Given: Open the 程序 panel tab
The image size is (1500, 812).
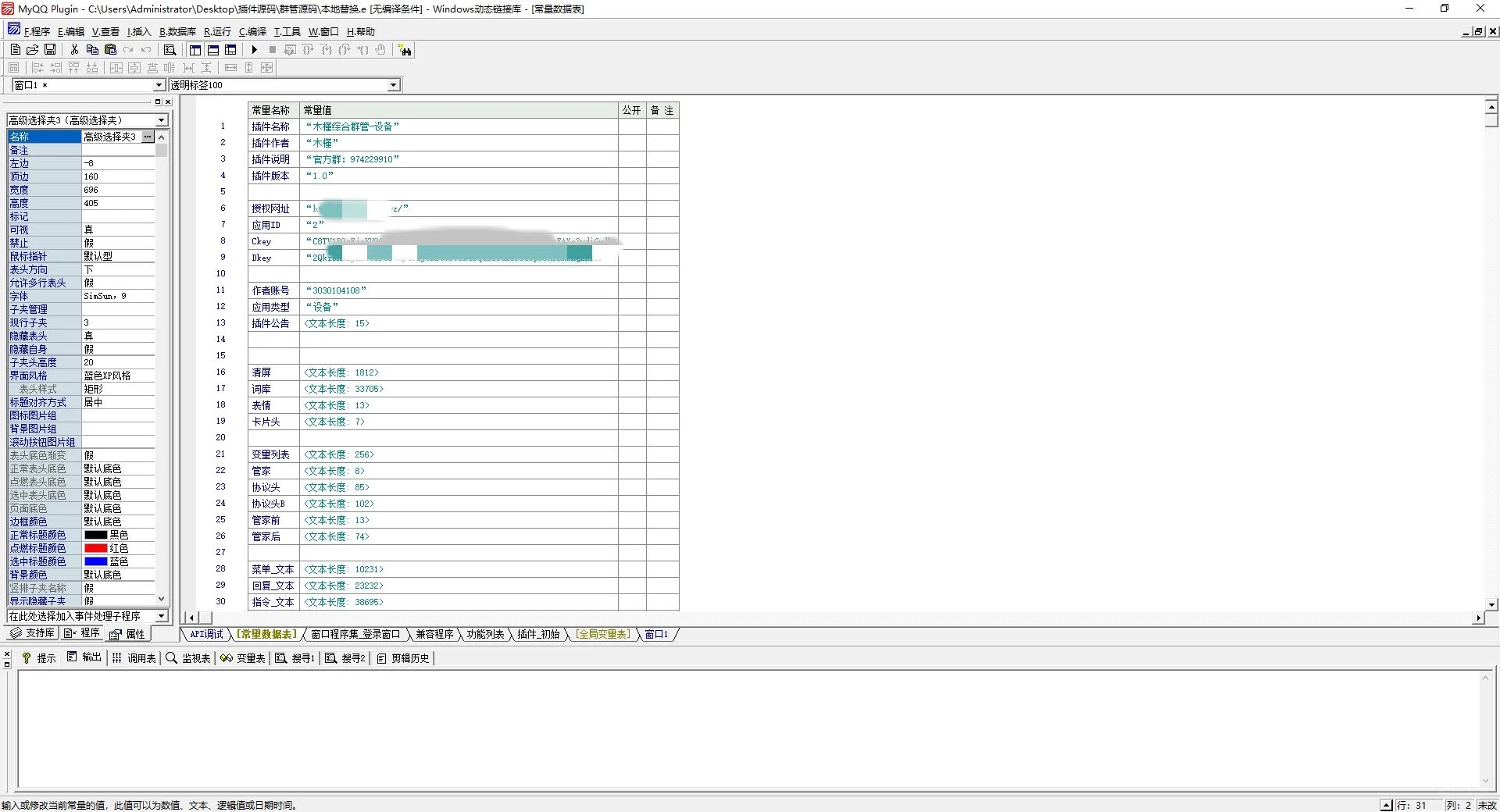Looking at the screenshot, I should (x=82, y=633).
